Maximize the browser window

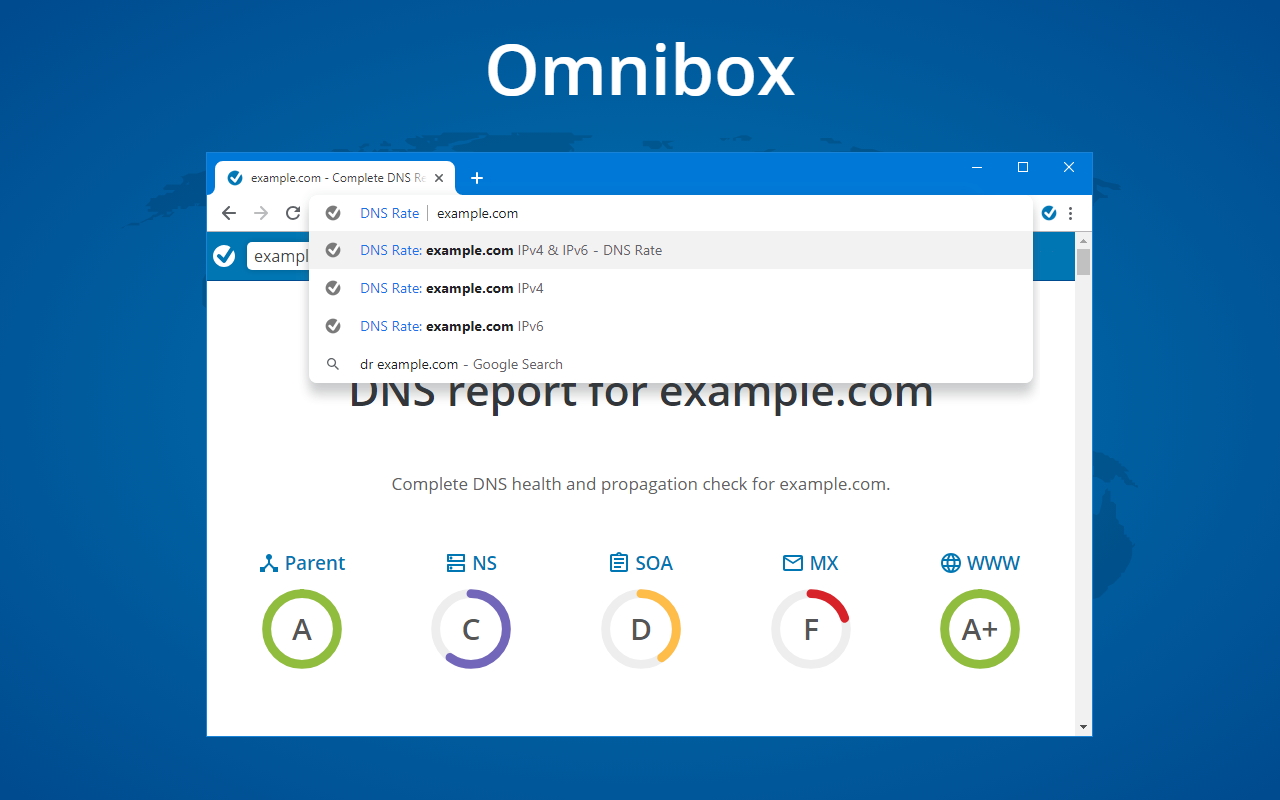point(1023,167)
